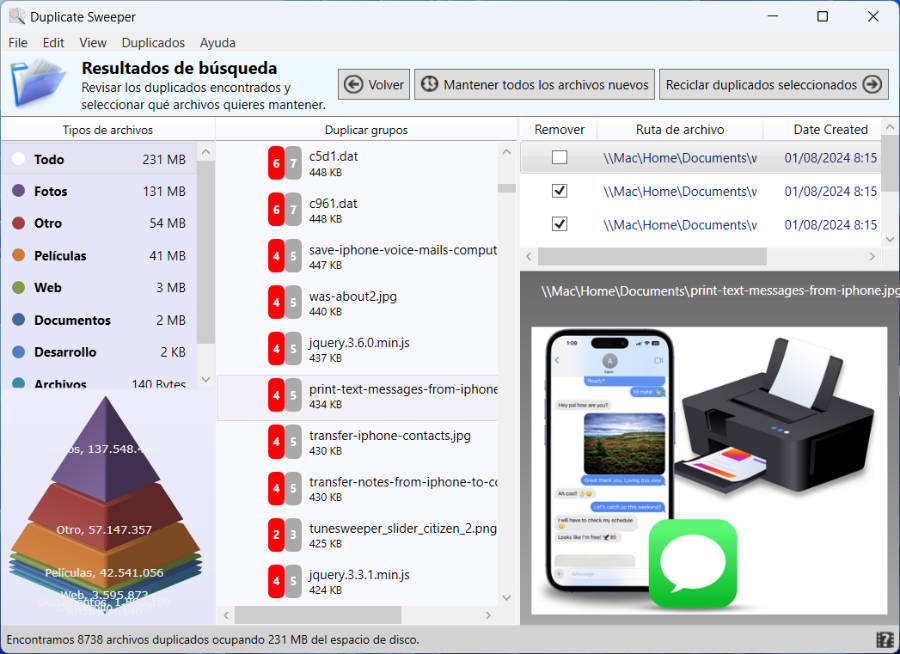Open the Duplicados menu

(153, 43)
